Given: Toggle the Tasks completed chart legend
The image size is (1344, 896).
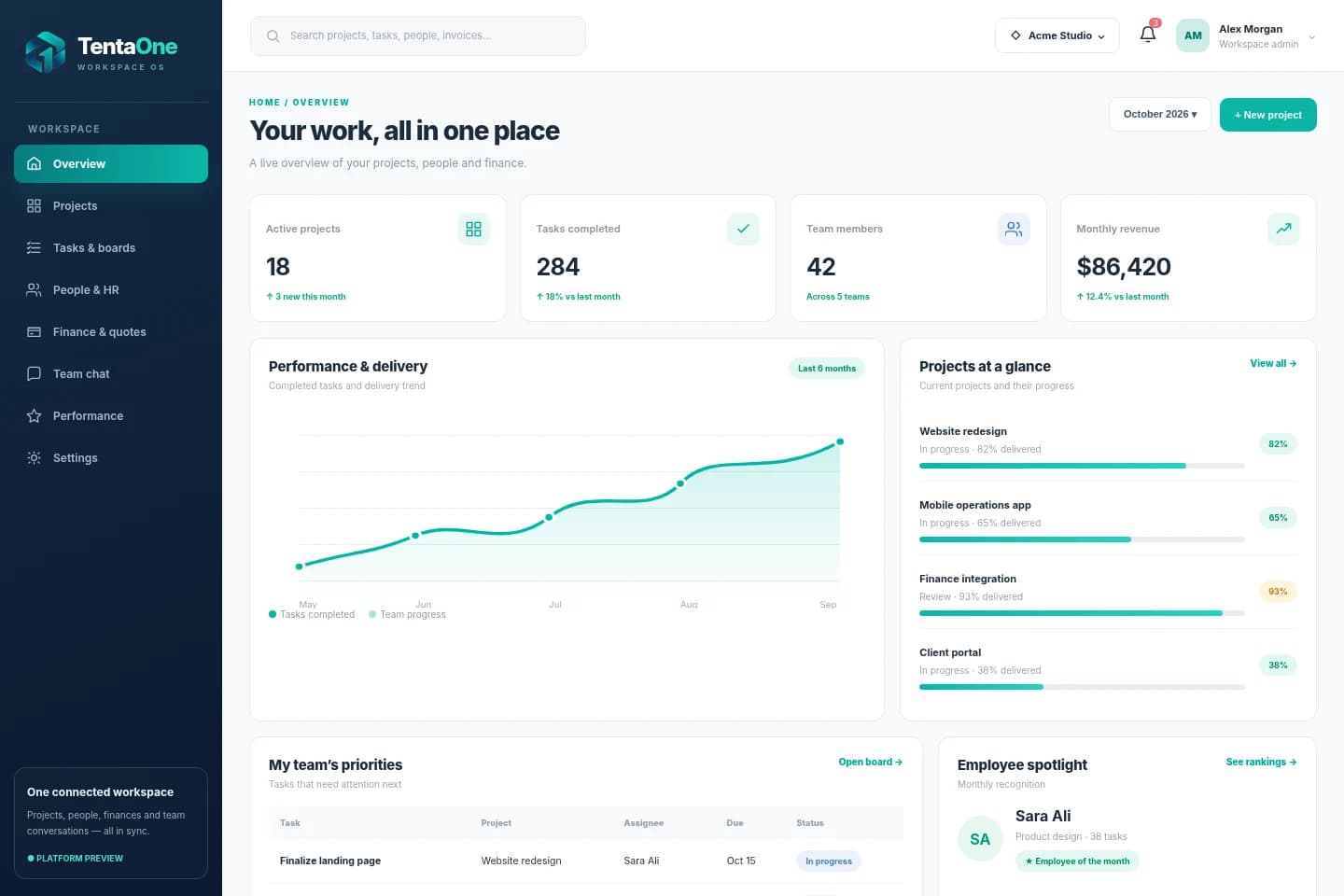Looking at the screenshot, I should (x=312, y=614).
